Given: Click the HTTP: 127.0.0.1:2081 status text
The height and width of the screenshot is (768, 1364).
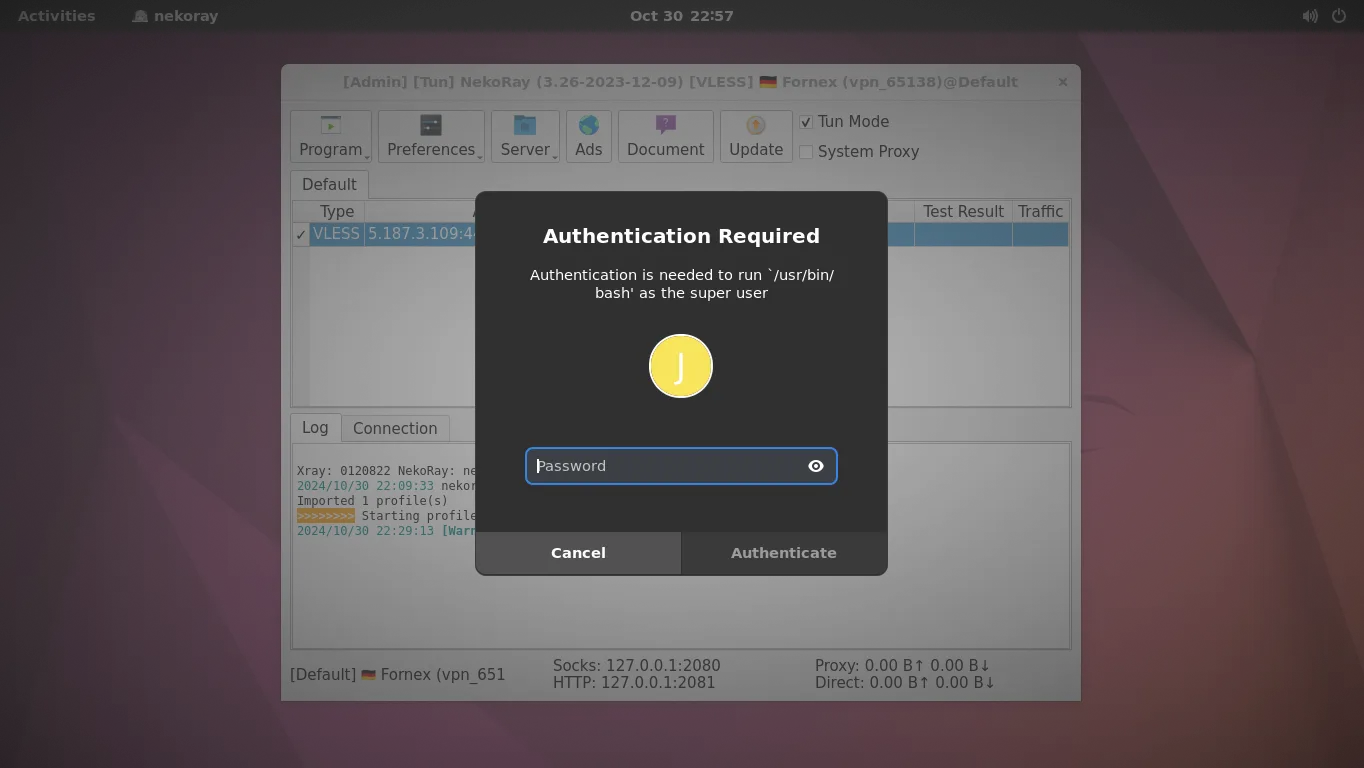Looking at the screenshot, I should pyautogui.click(x=634, y=683).
